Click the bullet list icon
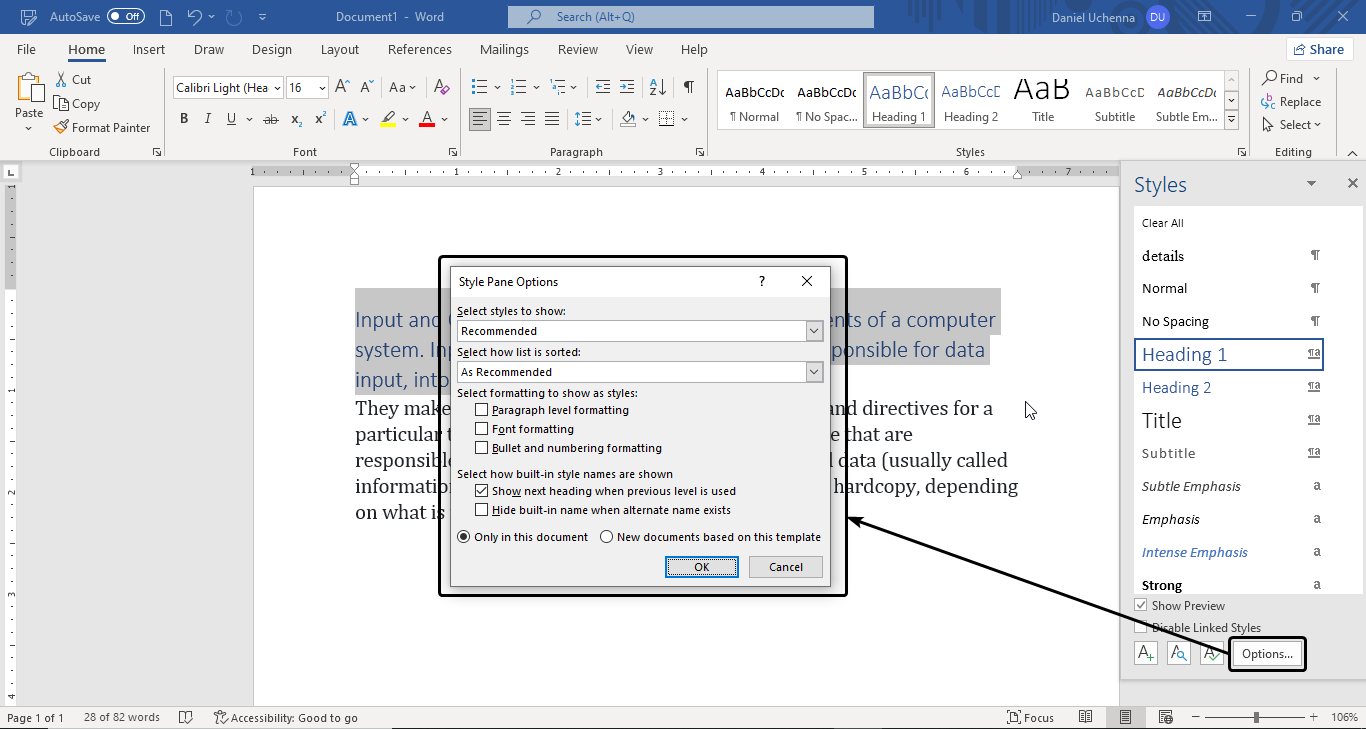Viewport: 1366px width, 729px height. click(480, 87)
